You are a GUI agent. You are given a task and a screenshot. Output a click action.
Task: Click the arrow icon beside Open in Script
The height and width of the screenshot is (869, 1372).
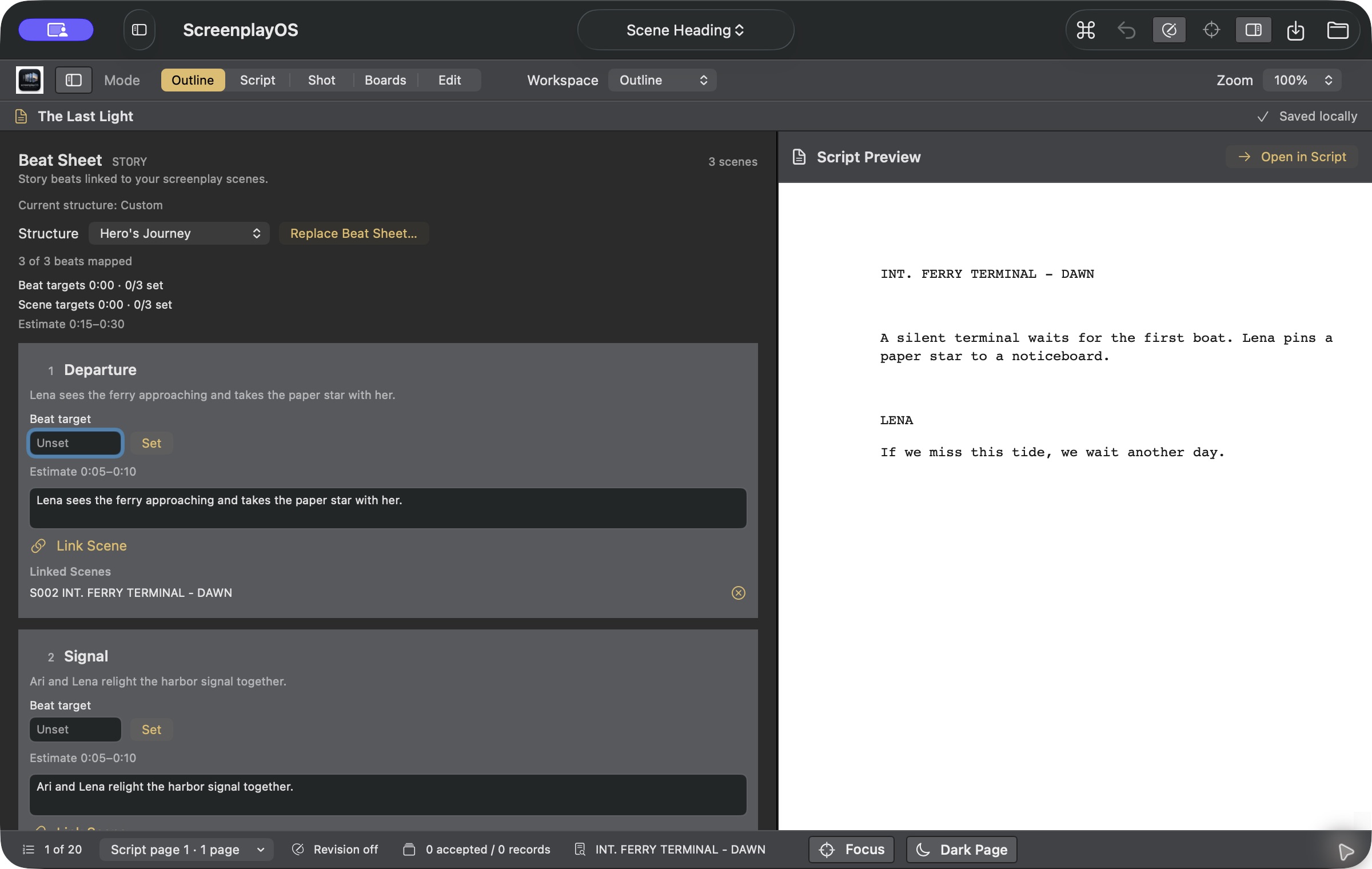1245,157
